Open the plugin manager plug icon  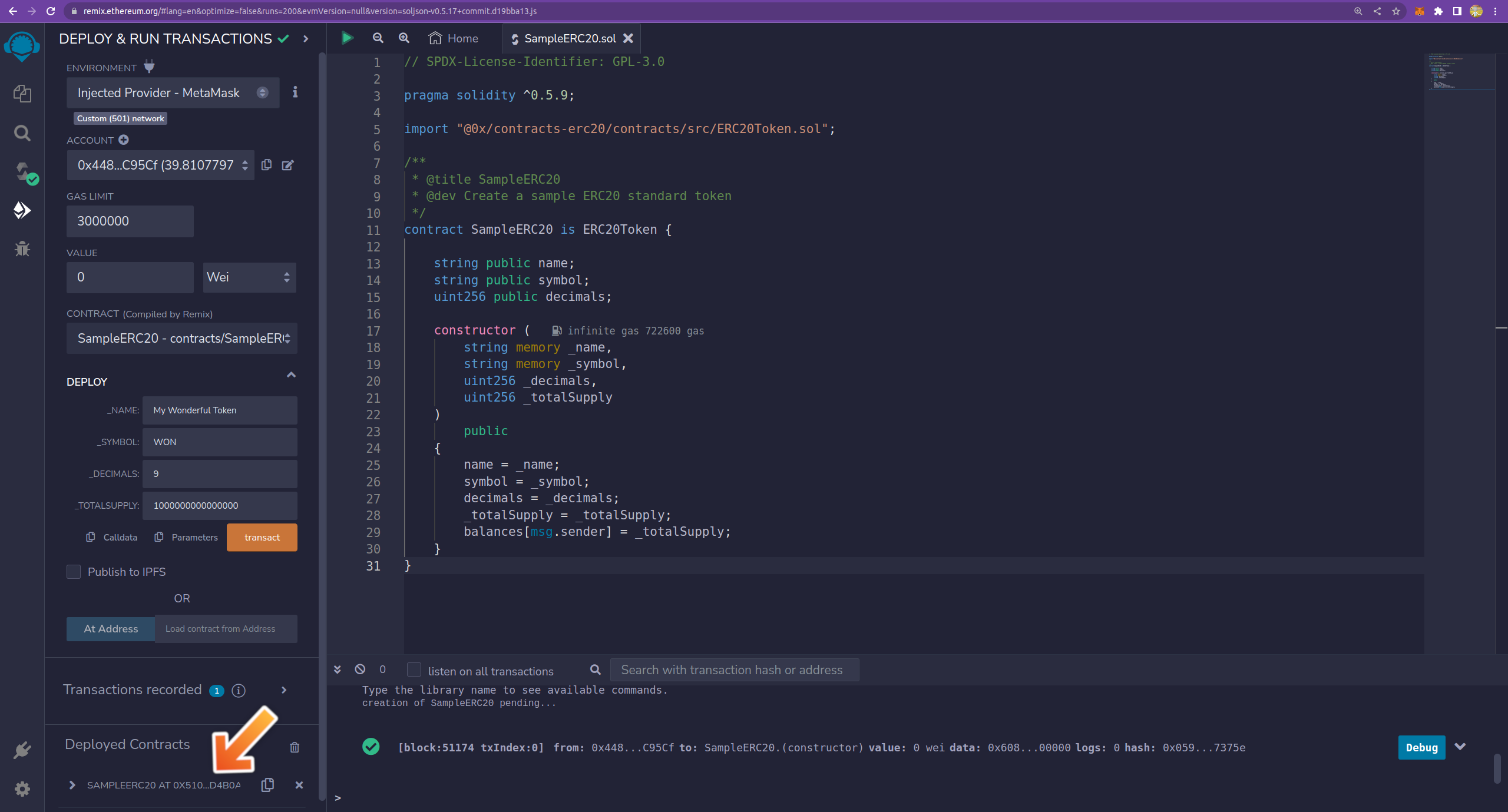[22, 750]
